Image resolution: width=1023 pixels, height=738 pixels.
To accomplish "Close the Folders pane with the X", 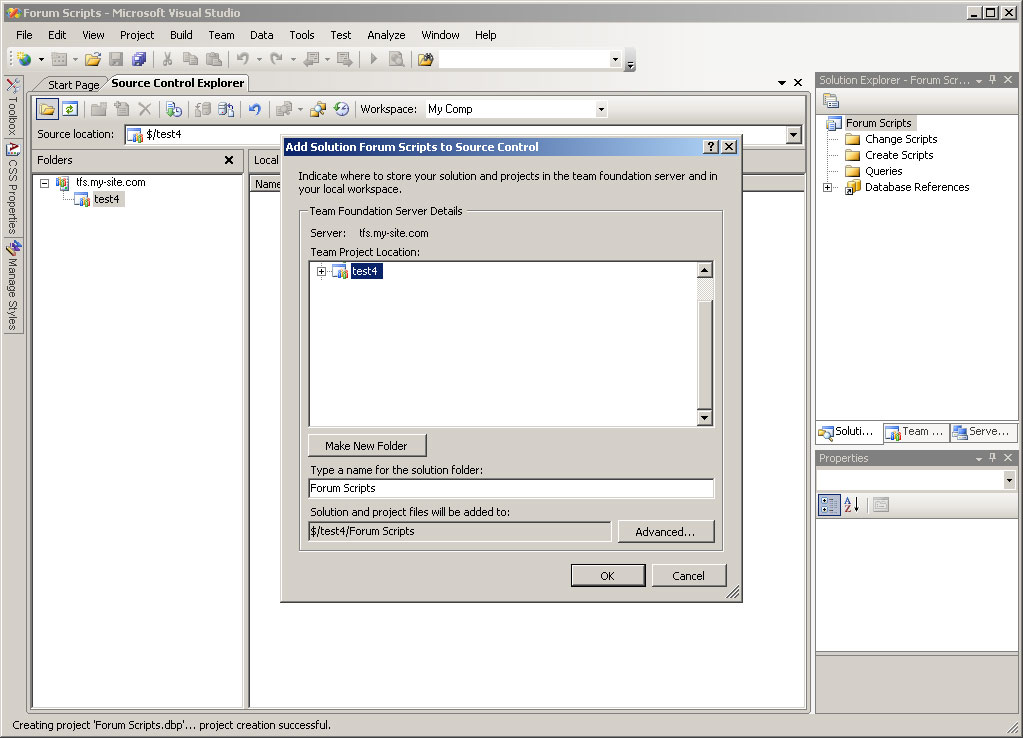I will point(229,160).
